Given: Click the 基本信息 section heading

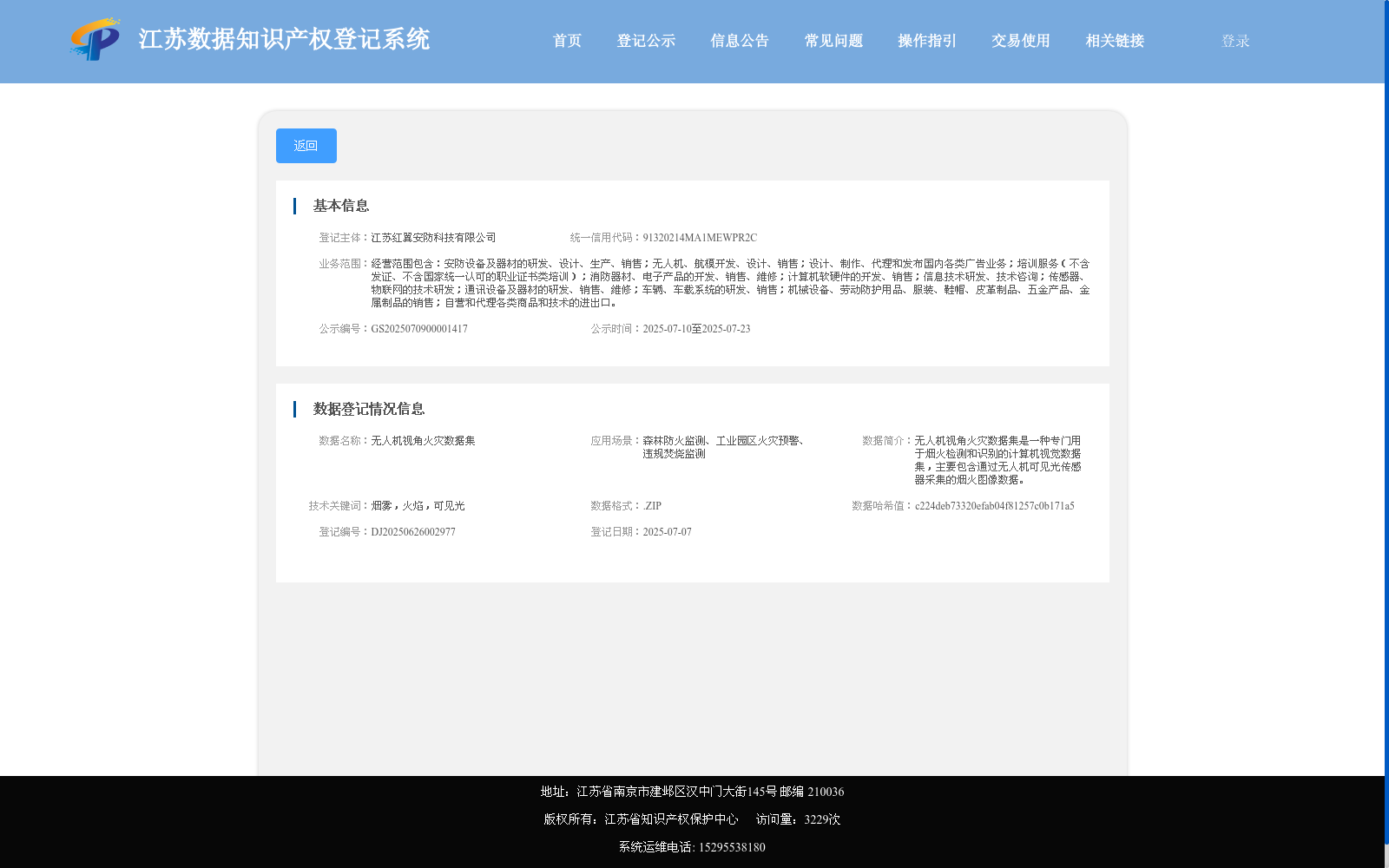Looking at the screenshot, I should click(x=341, y=206).
